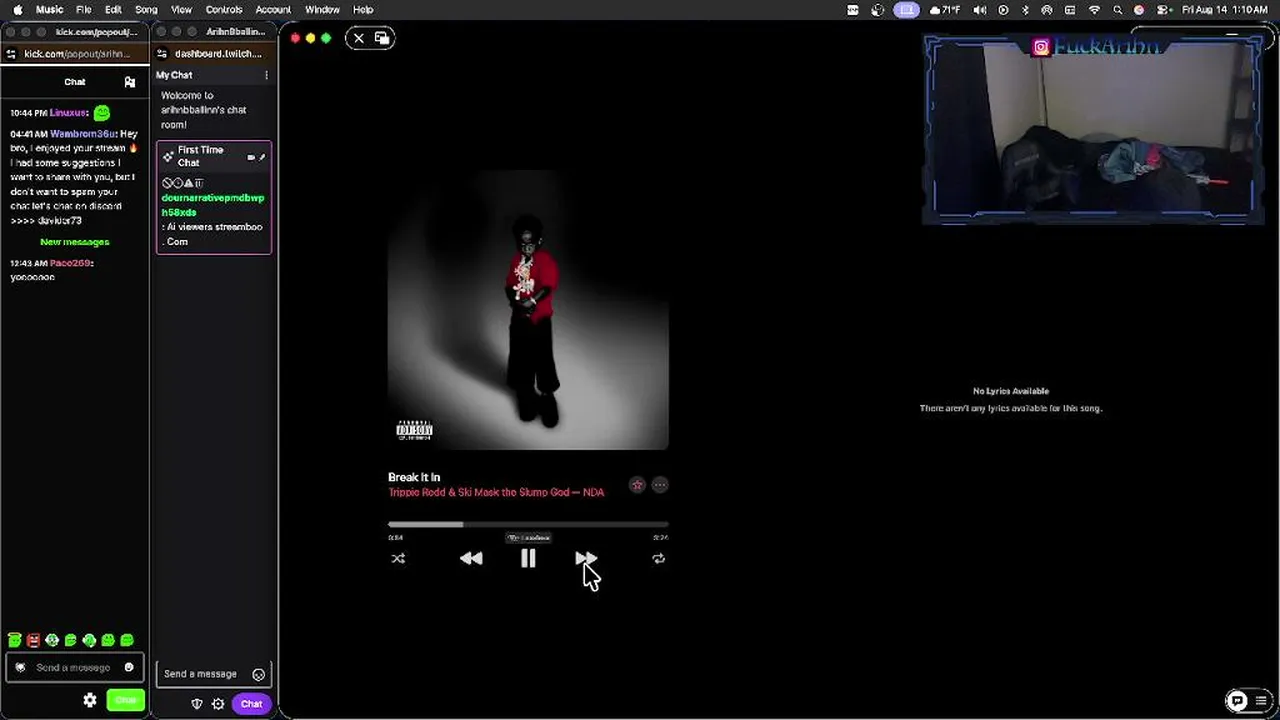Select the first green emote in Kick emote row
Image resolution: width=1280 pixels, height=720 pixels.
coord(14,640)
